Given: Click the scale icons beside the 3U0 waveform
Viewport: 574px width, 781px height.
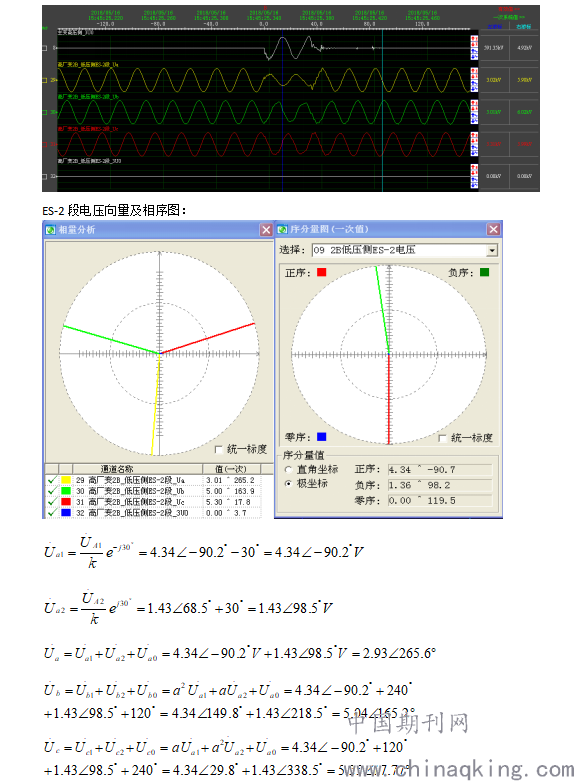Looking at the screenshot, I should pos(474,176).
